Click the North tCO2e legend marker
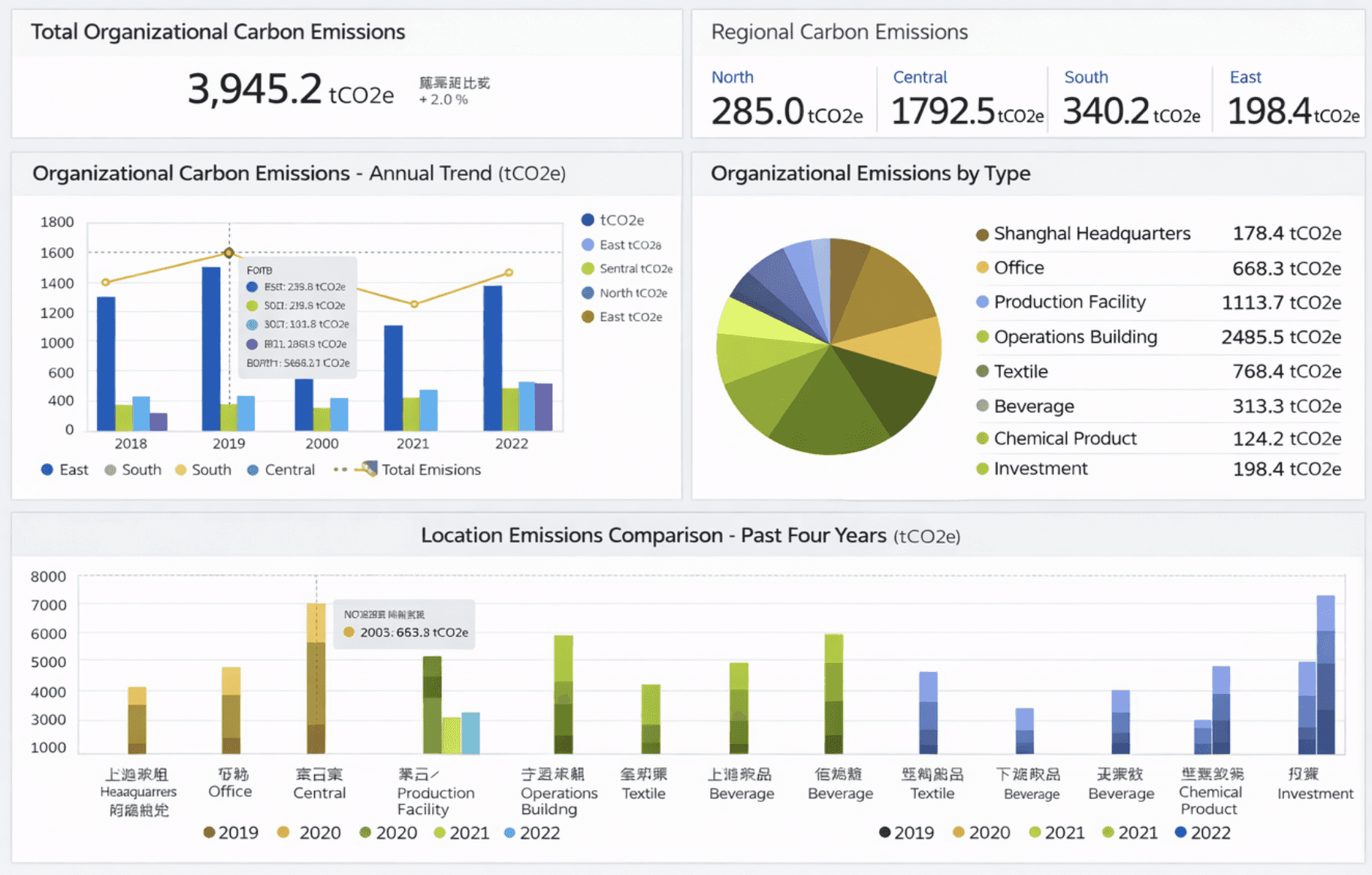 (x=588, y=293)
